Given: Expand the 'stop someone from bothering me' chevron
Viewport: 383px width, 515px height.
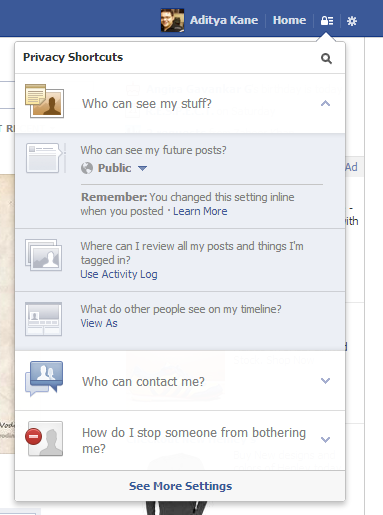Looking at the screenshot, I should point(325,440).
